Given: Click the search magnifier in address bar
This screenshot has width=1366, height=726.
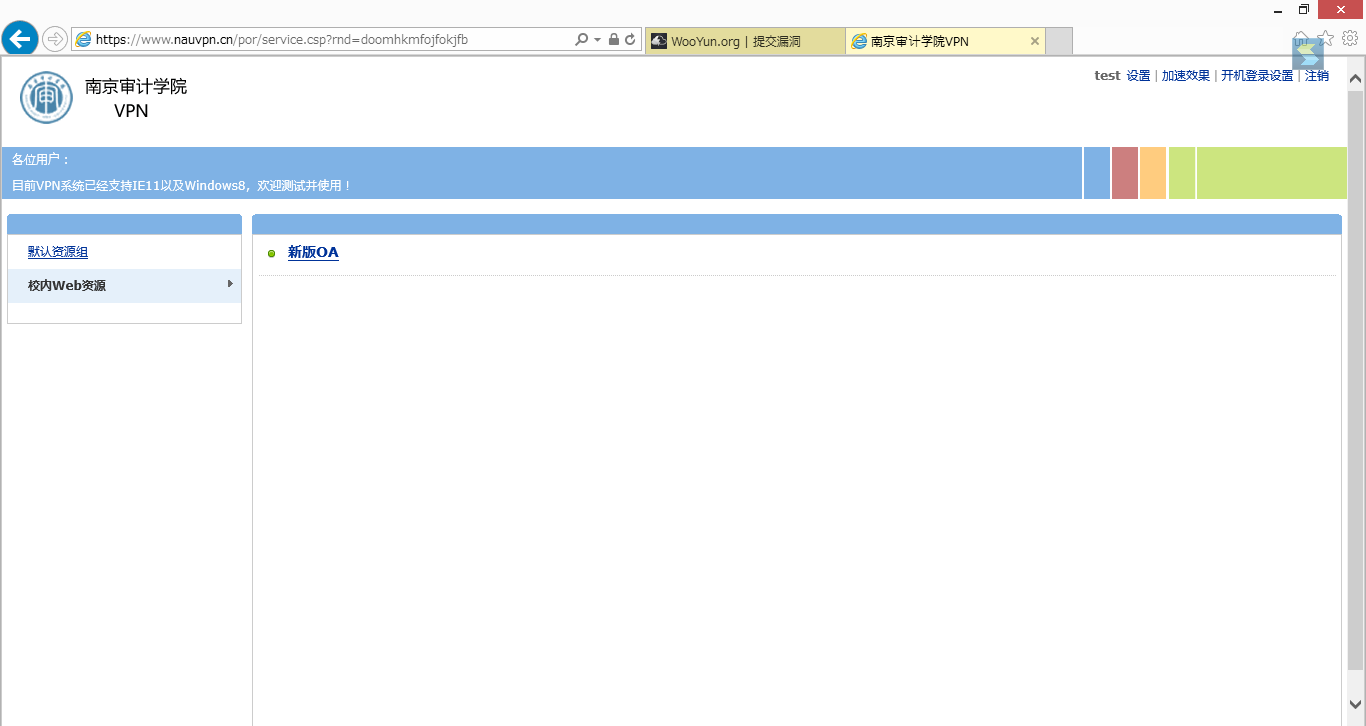Looking at the screenshot, I should point(582,40).
